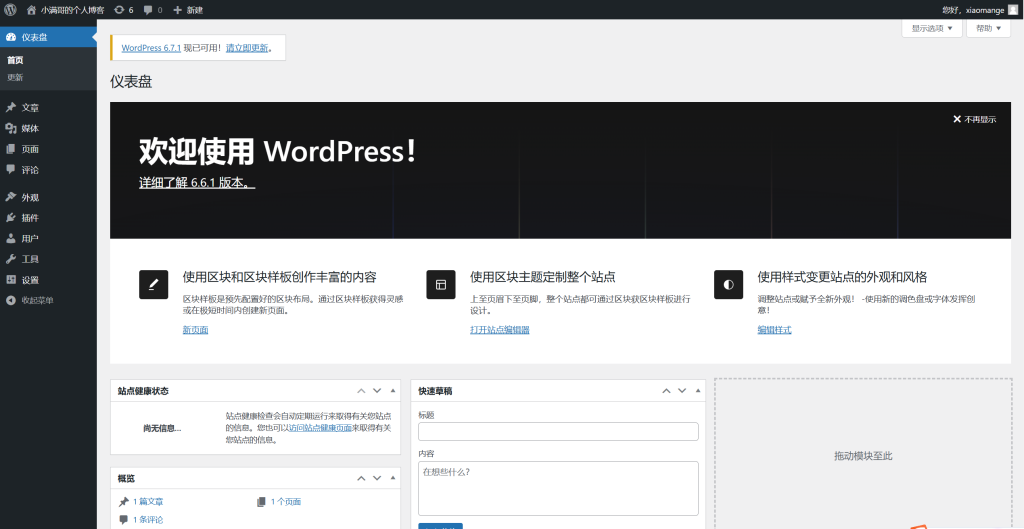Click pencil edit icon in welcome panel
The height and width of the screenshot is (529, 1024).
coord(153,285)
